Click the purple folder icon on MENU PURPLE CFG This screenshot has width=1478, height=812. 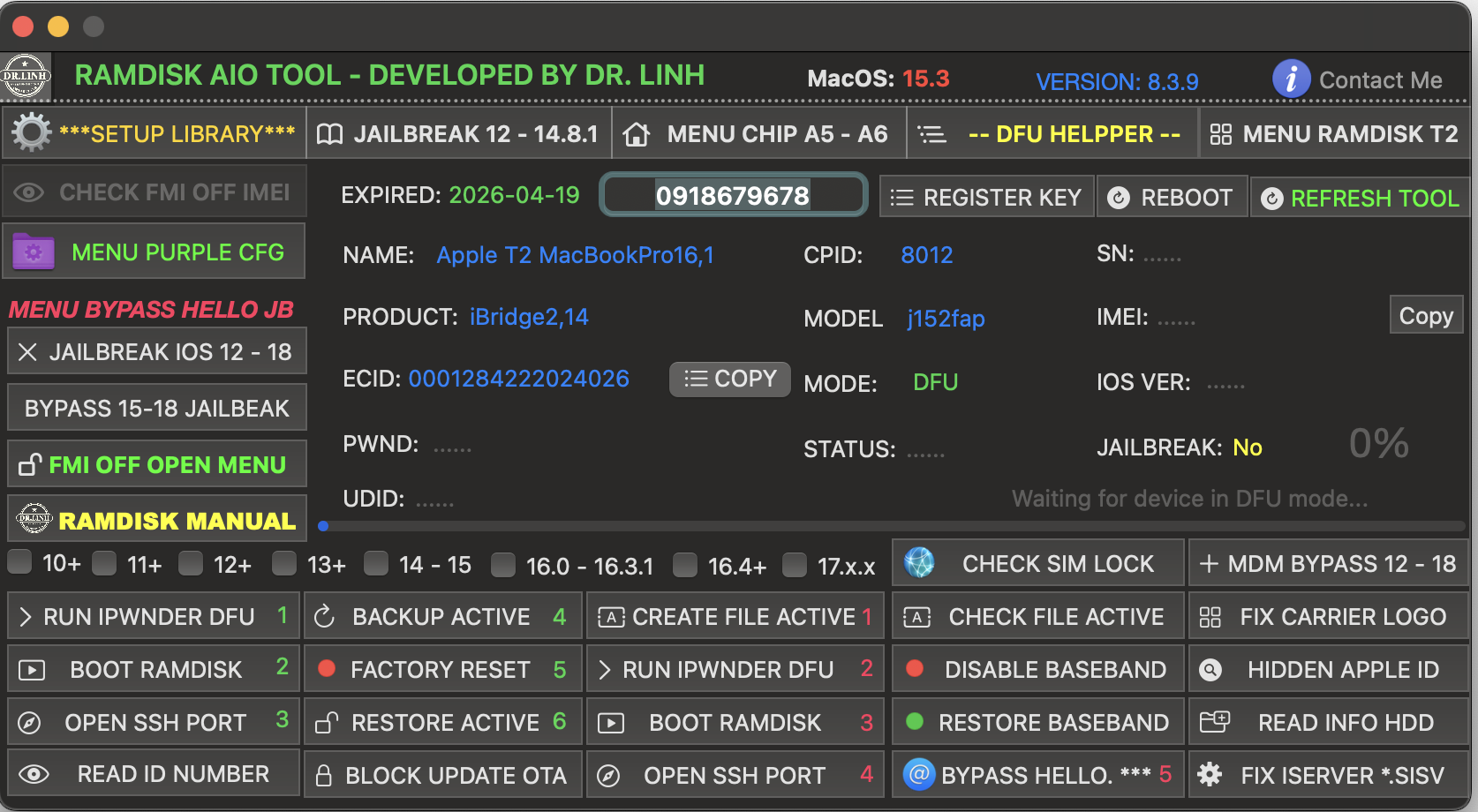click(x=34, y=252)
